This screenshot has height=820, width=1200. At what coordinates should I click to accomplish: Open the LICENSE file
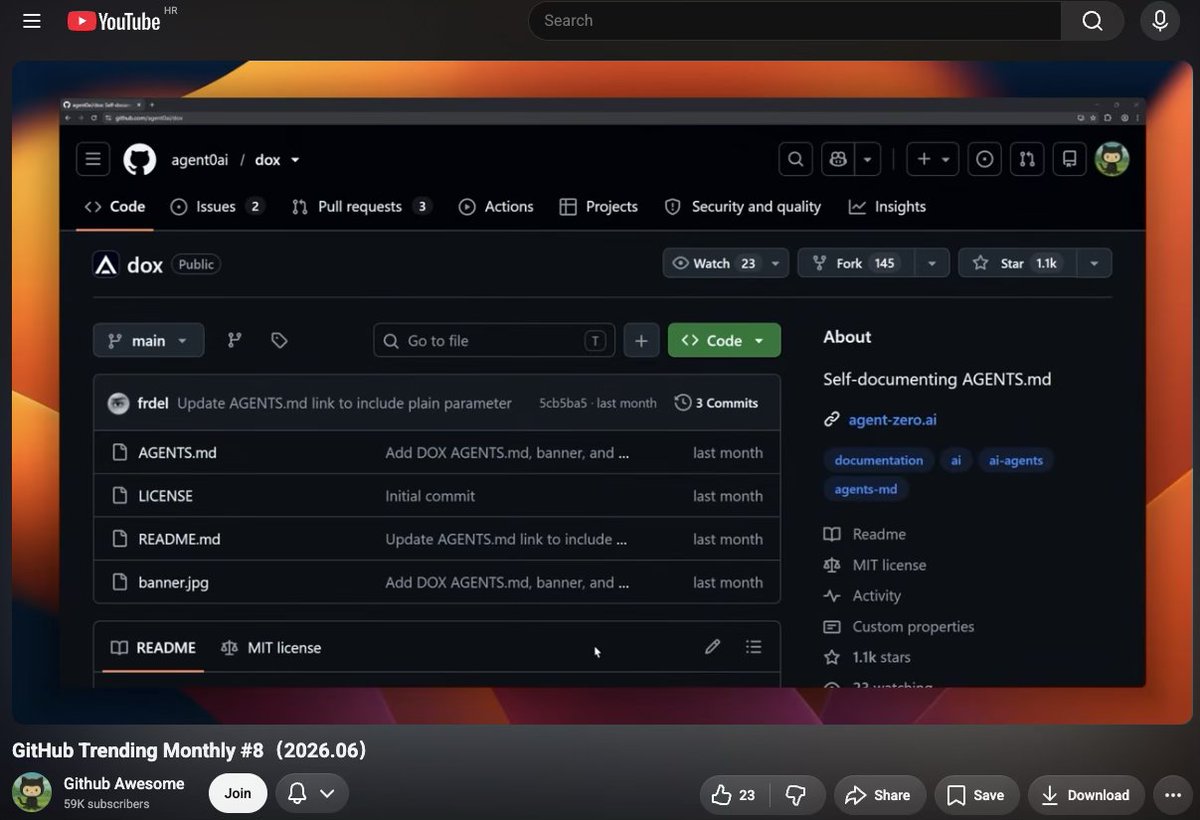pos(165,496)
